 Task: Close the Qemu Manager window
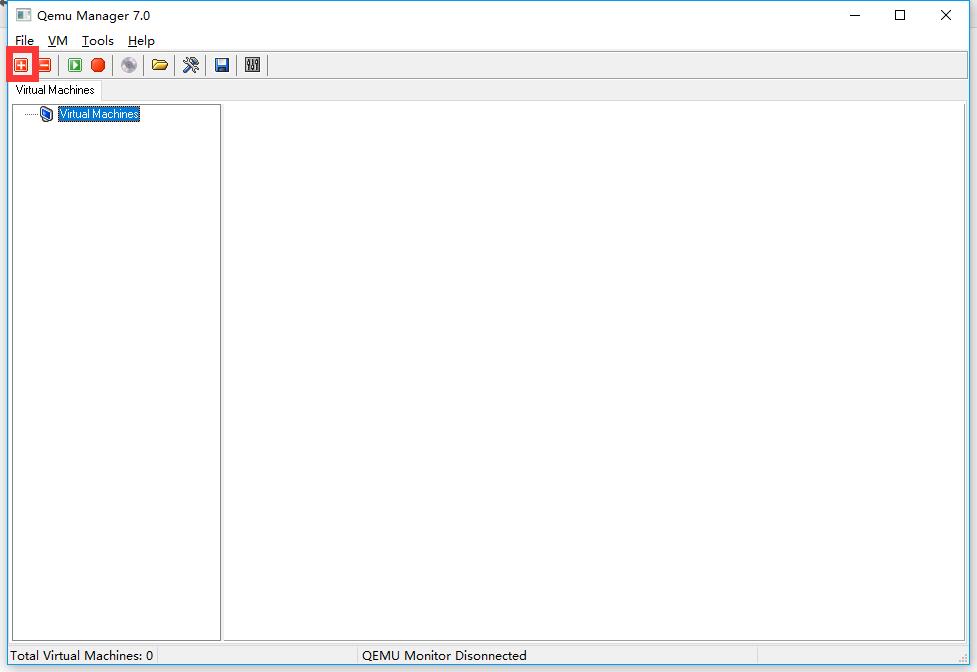946,15
